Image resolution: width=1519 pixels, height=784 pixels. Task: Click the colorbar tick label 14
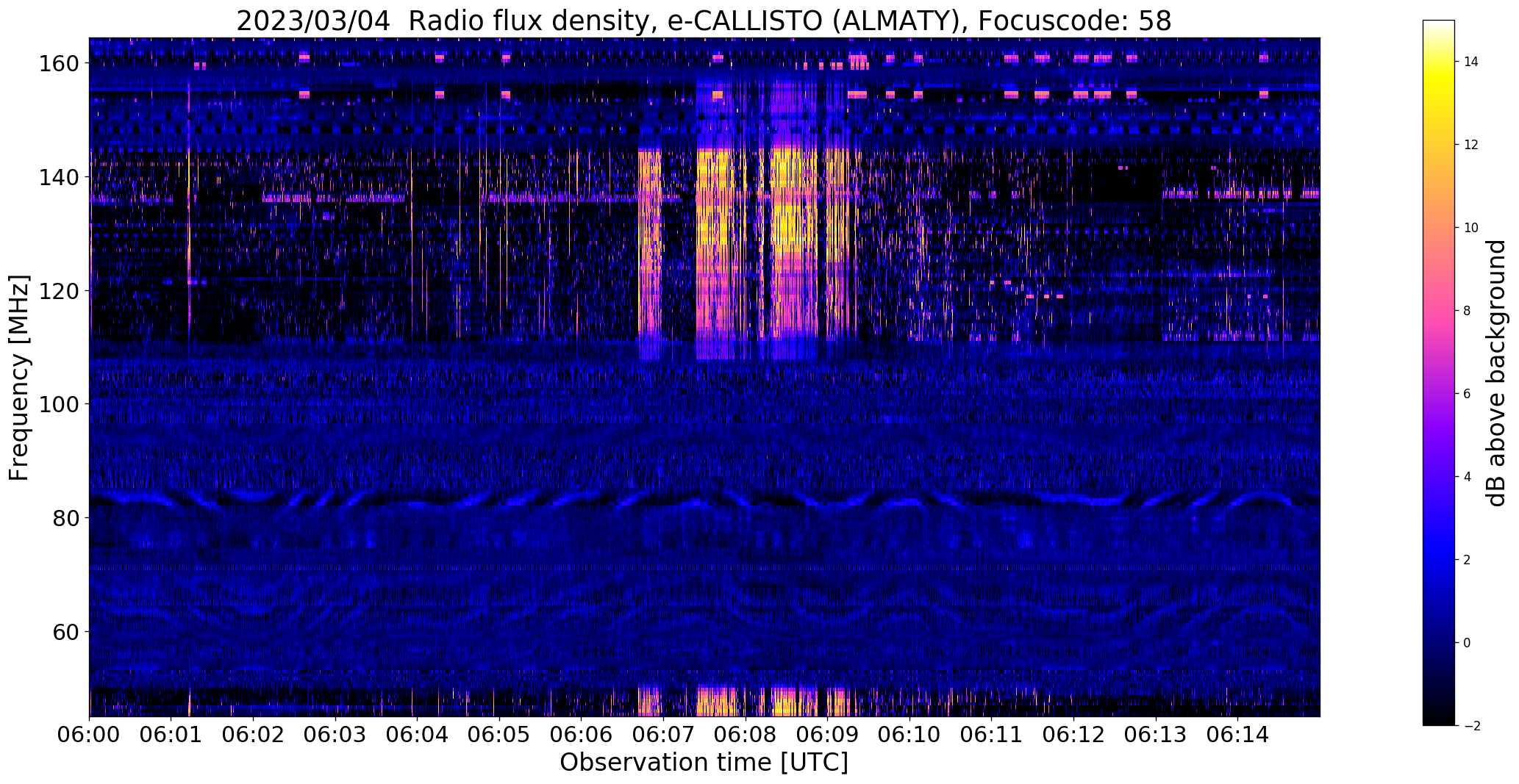(x=1471, y=62)
